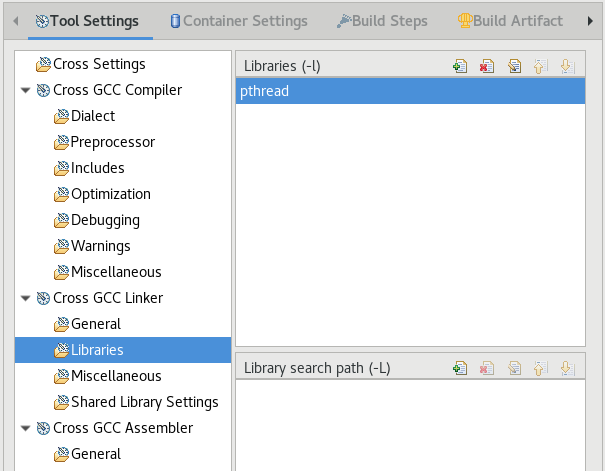Viewport: 605px width, 471px height.
Task: Select Optimization under Cross GCC Compiler
Action: pos(110,194)
